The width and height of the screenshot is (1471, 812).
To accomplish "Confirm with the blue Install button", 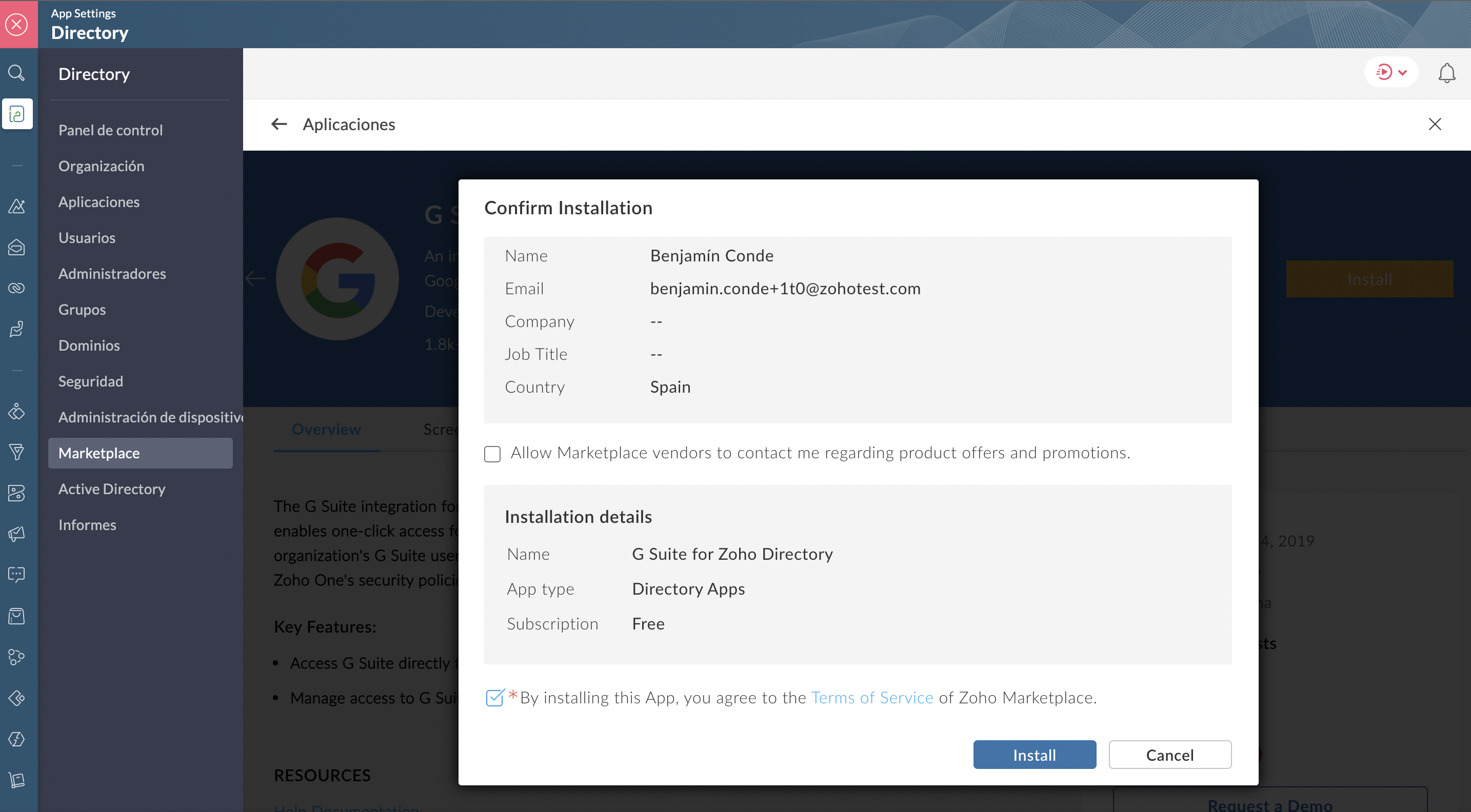I will (1034, 755).
